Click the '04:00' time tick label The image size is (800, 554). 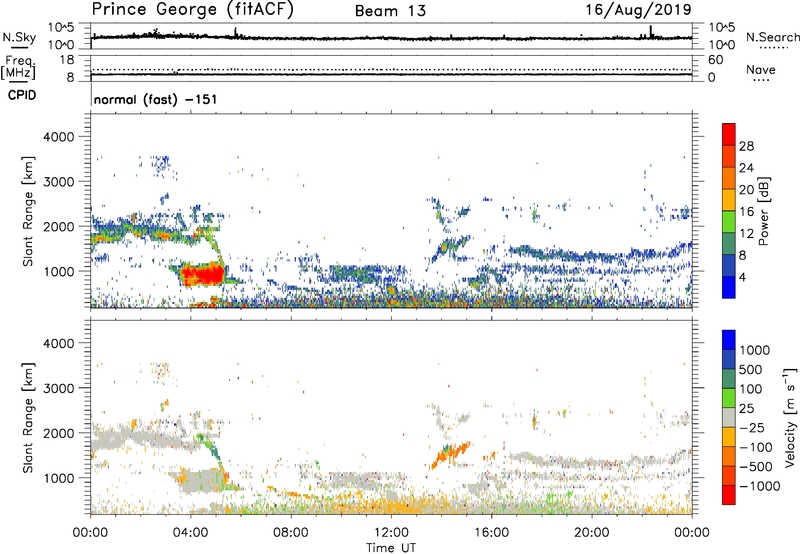191,533
